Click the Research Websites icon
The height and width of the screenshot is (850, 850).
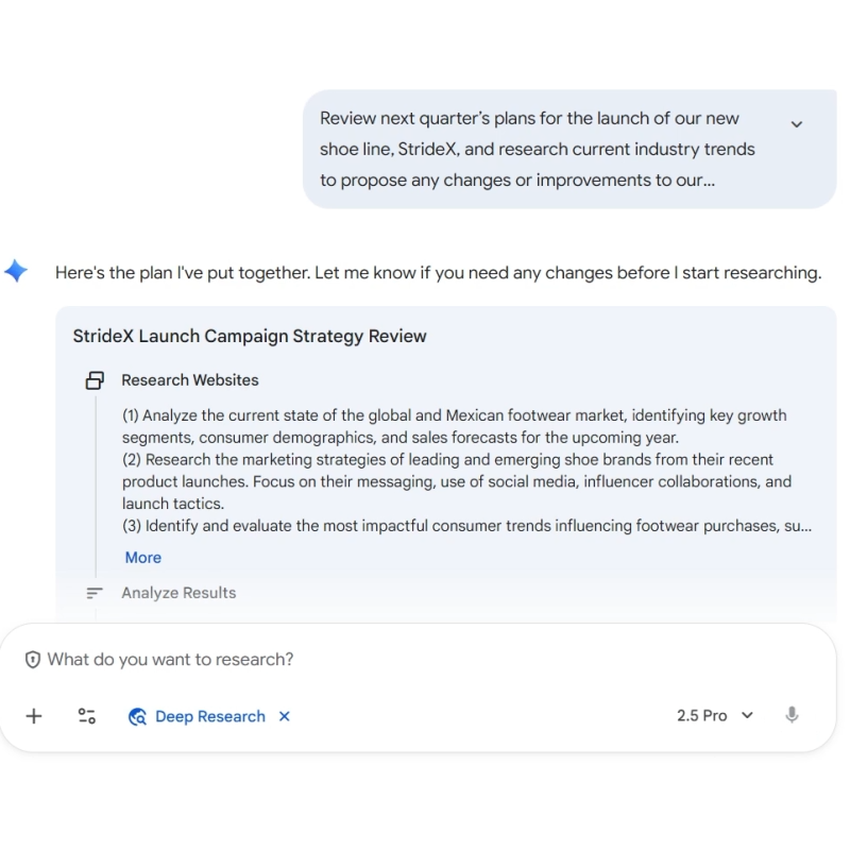click(95, 380)
